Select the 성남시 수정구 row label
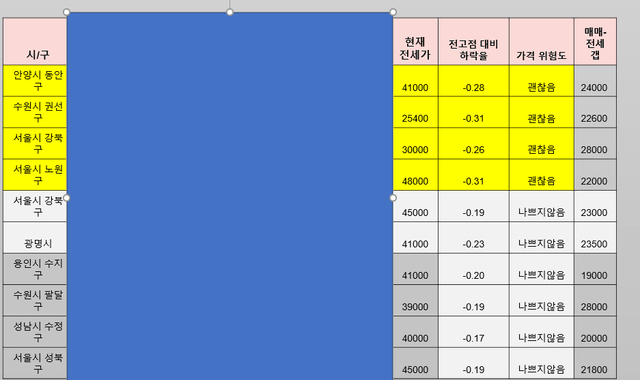The image size is (640, 380). [x=35, y=332]
